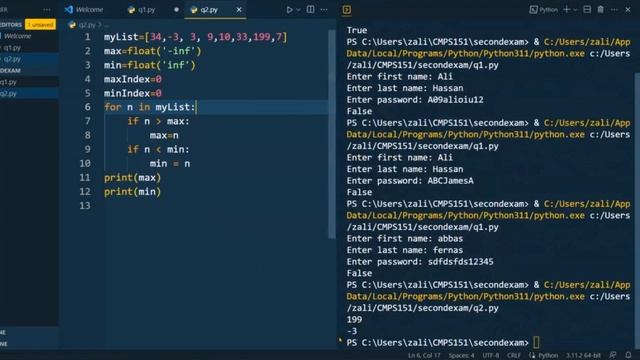Click the 'for n in myList:' line
Screen dimensions: 640x360
[150, 107]
